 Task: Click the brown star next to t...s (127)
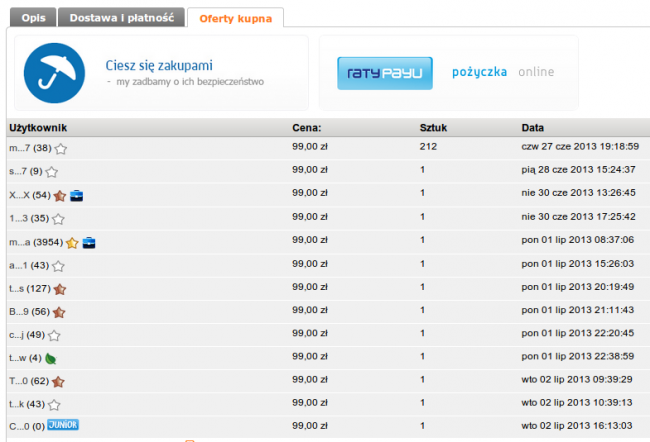click(x=60, y=289)
